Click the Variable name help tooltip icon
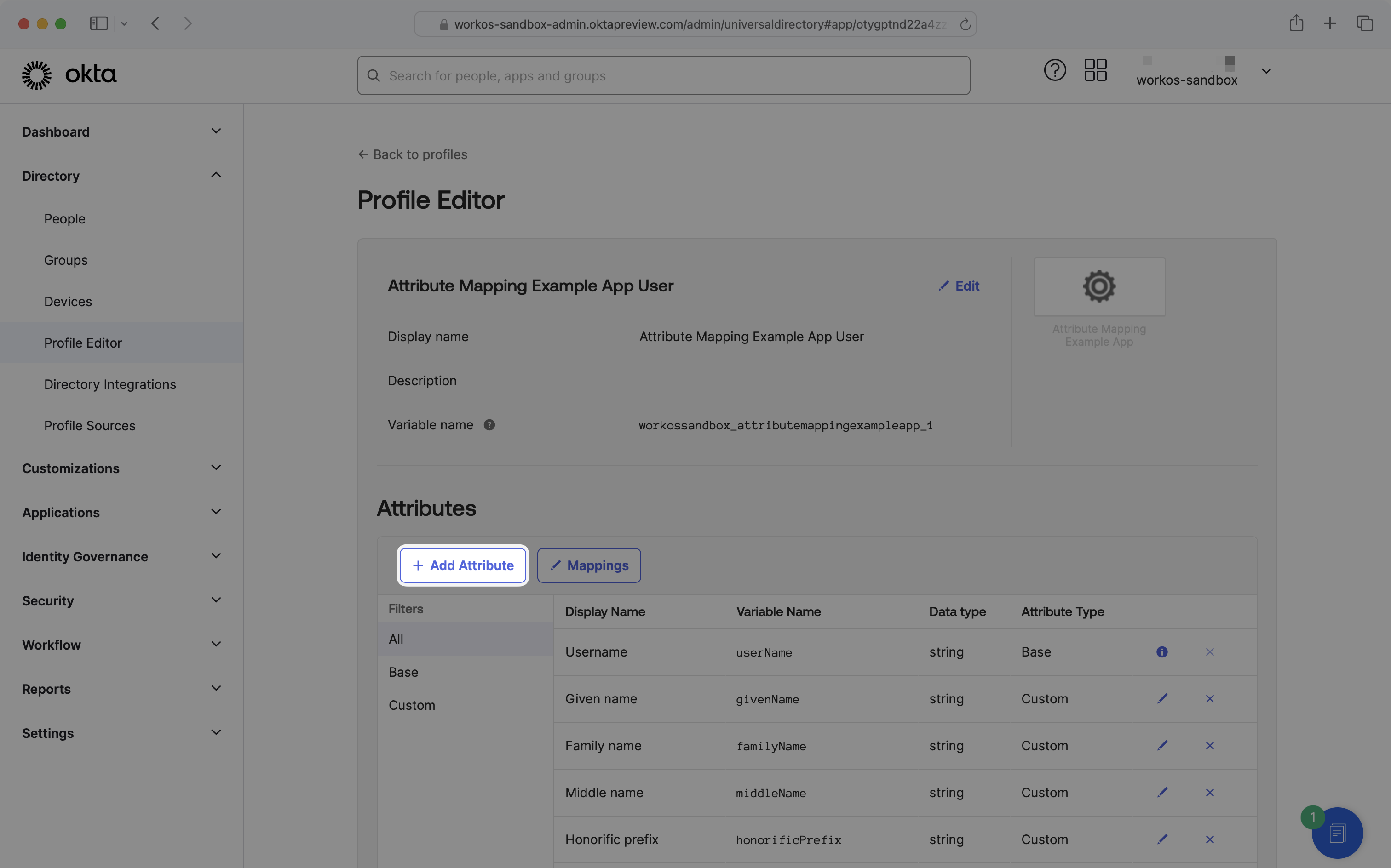This screenshot has width=1391, height=868. pyautogui.click(x=489, y=425)
